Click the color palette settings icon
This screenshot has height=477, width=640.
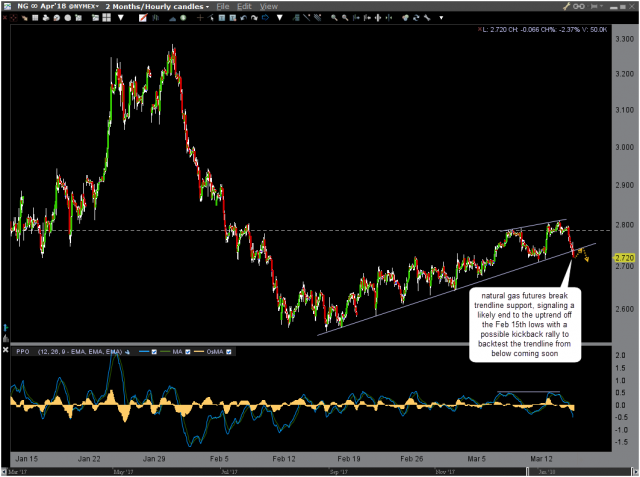pos(405,18)
